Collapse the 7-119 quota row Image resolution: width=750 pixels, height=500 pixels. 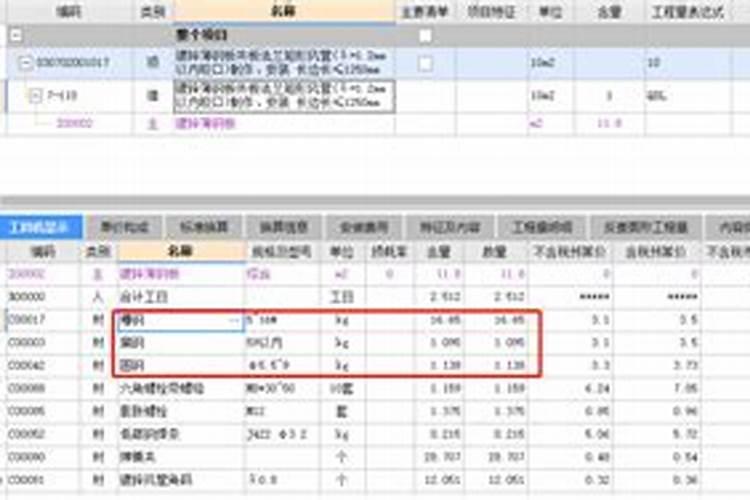pos(35,96)
